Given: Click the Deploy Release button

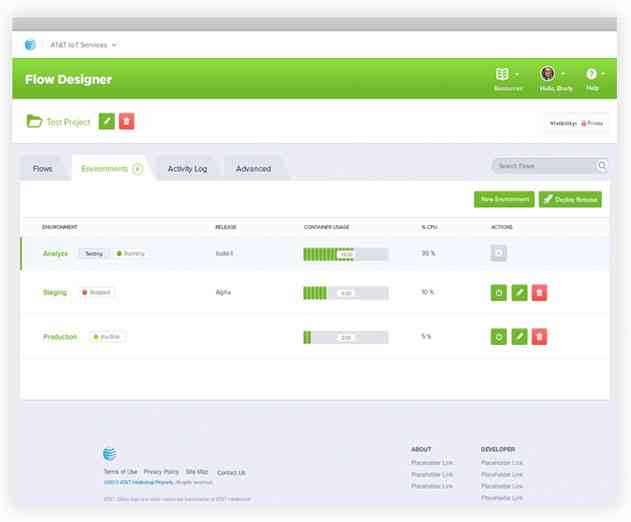Looking at the screenshot, I should (570, 200).
